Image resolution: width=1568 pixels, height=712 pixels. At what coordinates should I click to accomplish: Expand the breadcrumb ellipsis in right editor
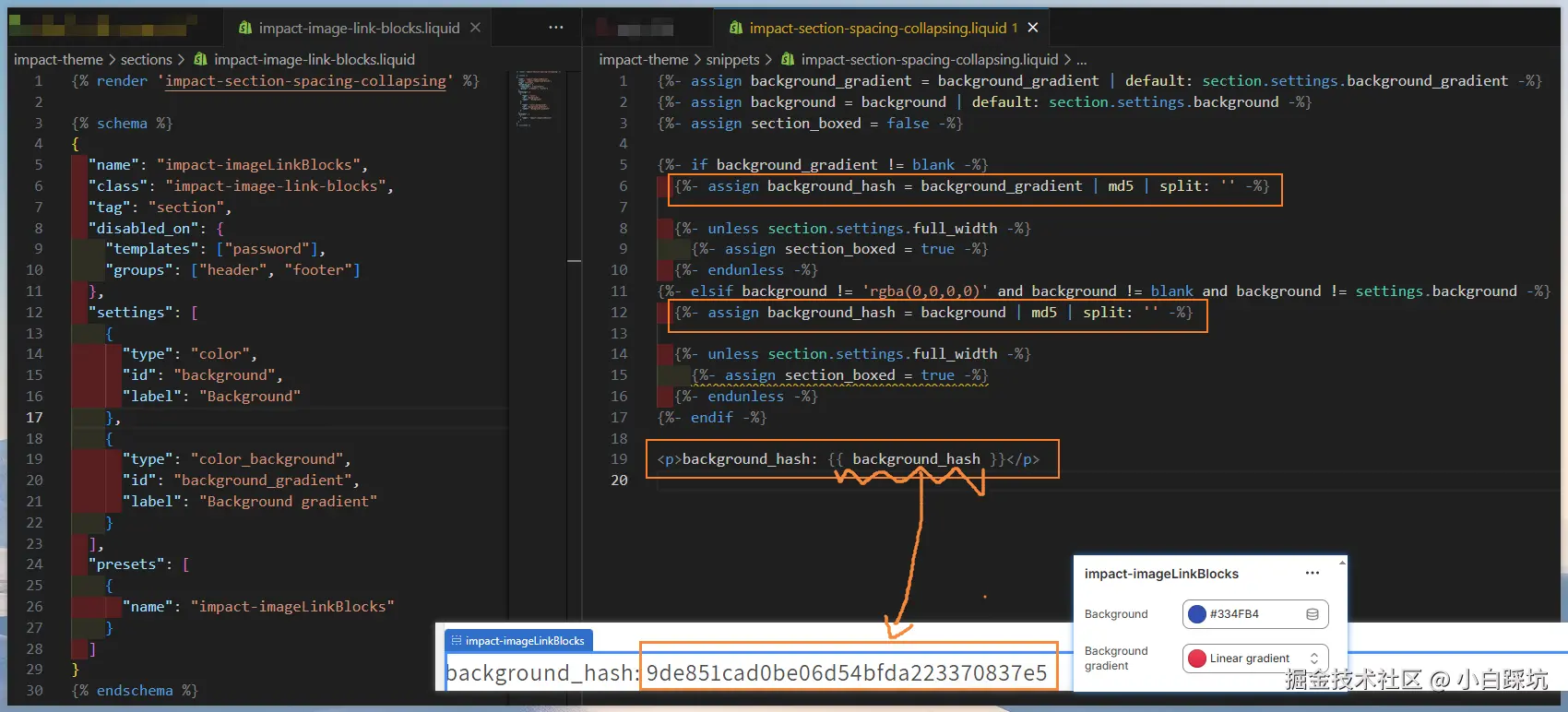pyautogui.click(x=1081, y=59)
